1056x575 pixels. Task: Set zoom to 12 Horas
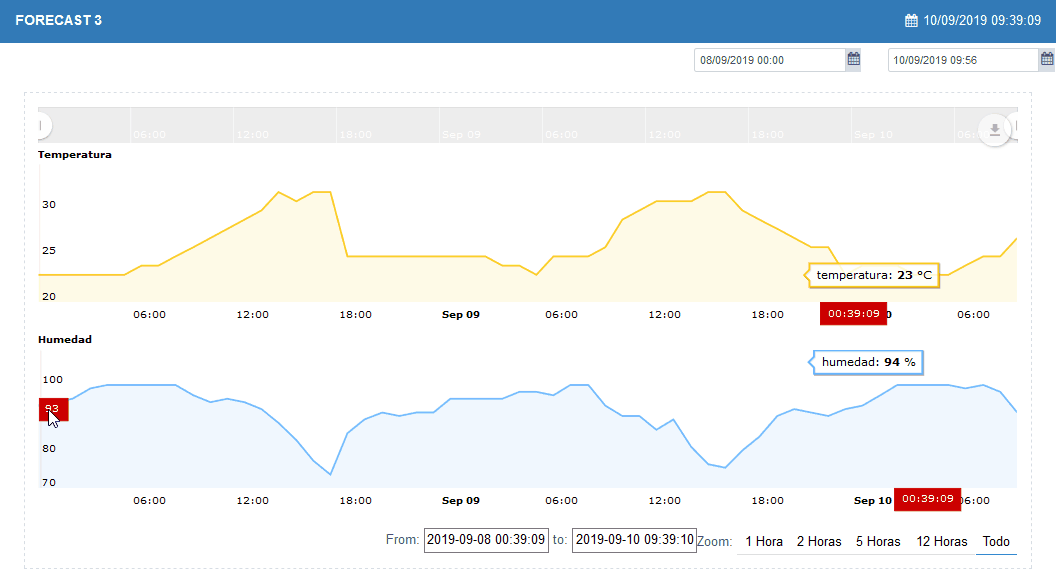(942, 541)
